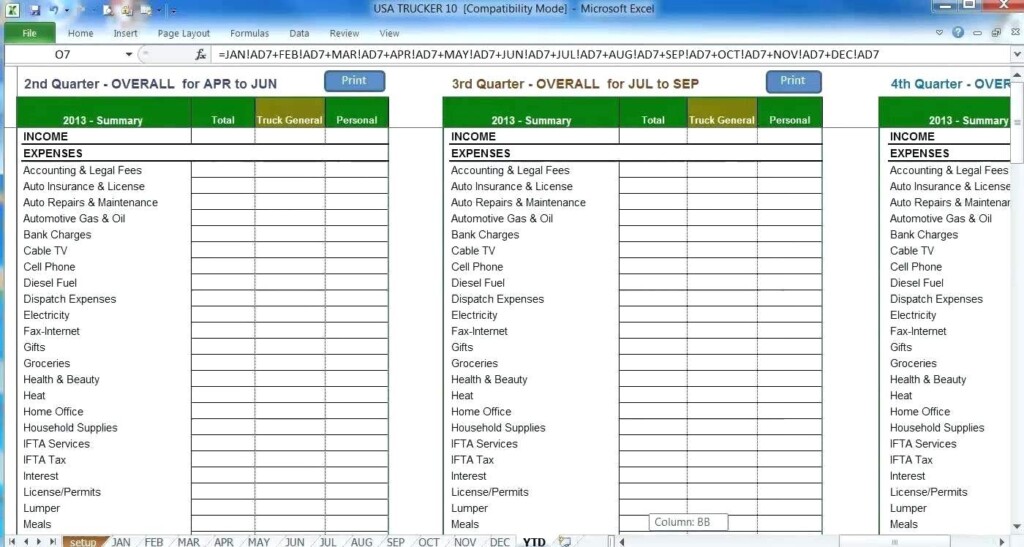Minimize the ribbon with the caret icon
This screenshot has width=1024, height=547.
pos(939,33)
